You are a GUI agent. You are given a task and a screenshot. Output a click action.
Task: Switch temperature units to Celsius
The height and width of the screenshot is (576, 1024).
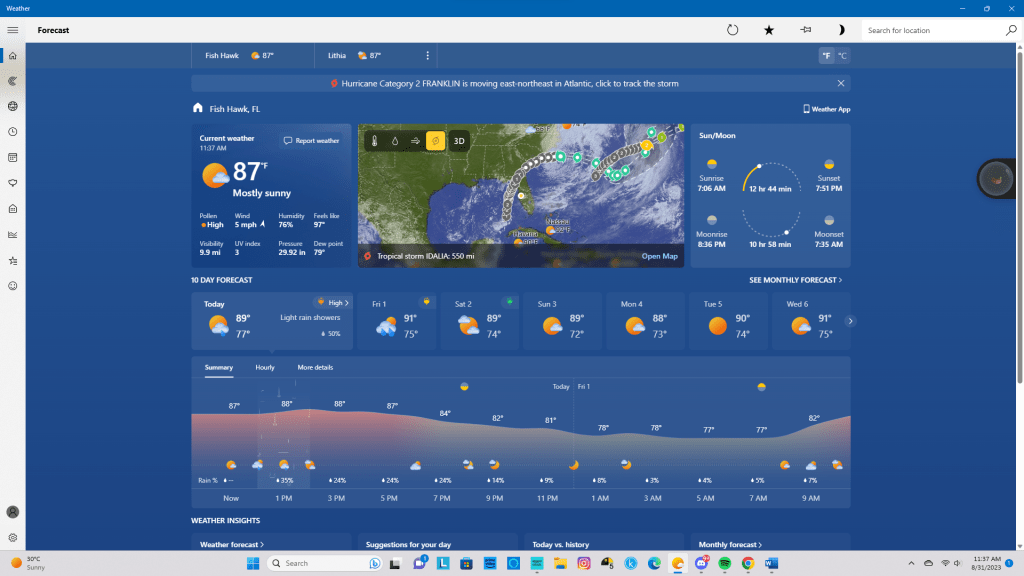[842, 56]
